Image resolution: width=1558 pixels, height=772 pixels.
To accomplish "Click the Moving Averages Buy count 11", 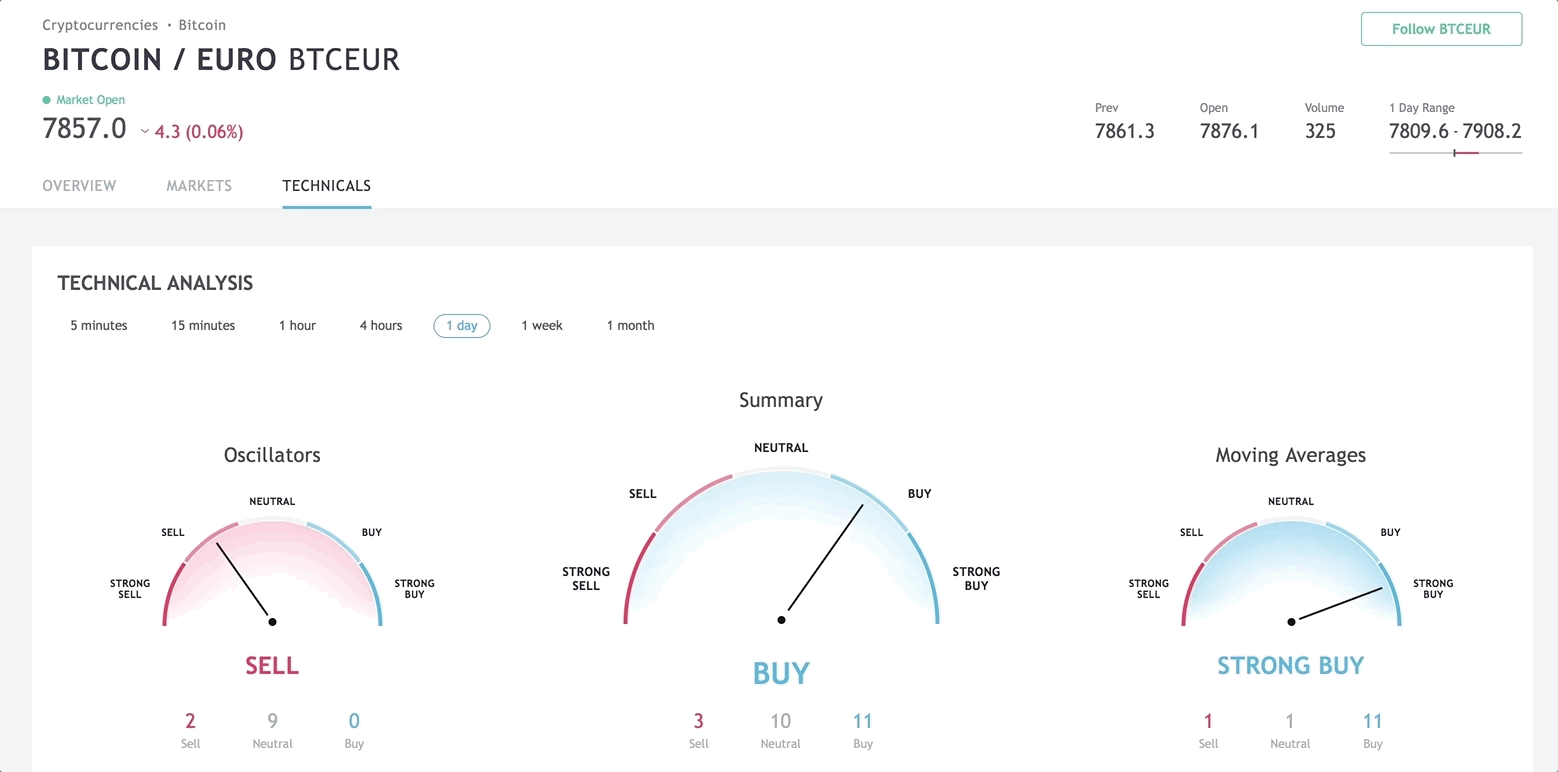I will tap(1373, 721).
